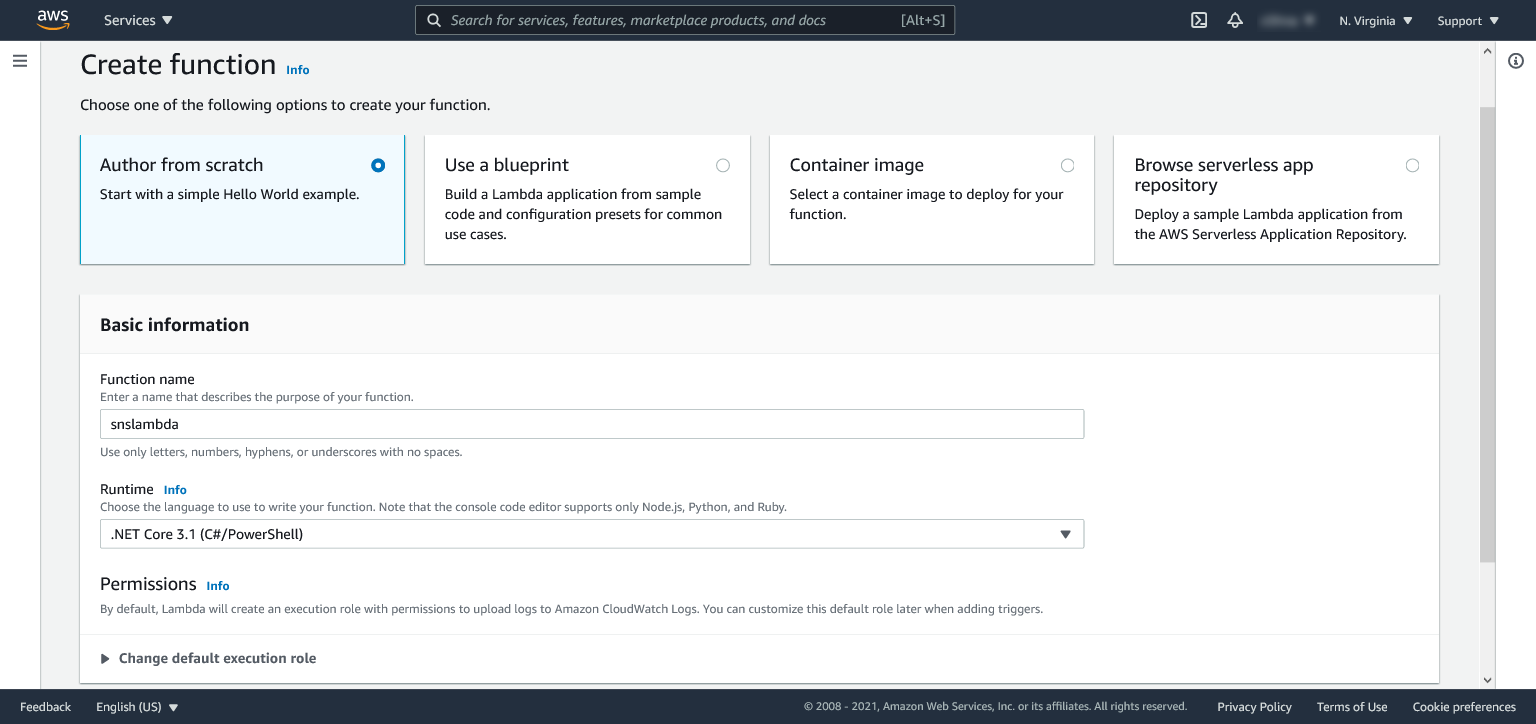Click the Info link beside Permissions

(x=218, y=586)
